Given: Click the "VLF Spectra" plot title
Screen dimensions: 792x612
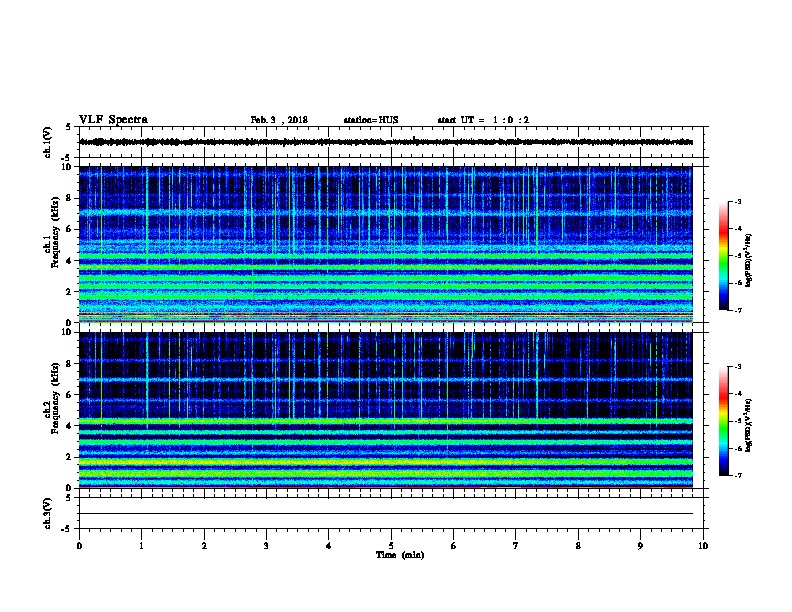Looking at the screenshot, I should (113, 120).
